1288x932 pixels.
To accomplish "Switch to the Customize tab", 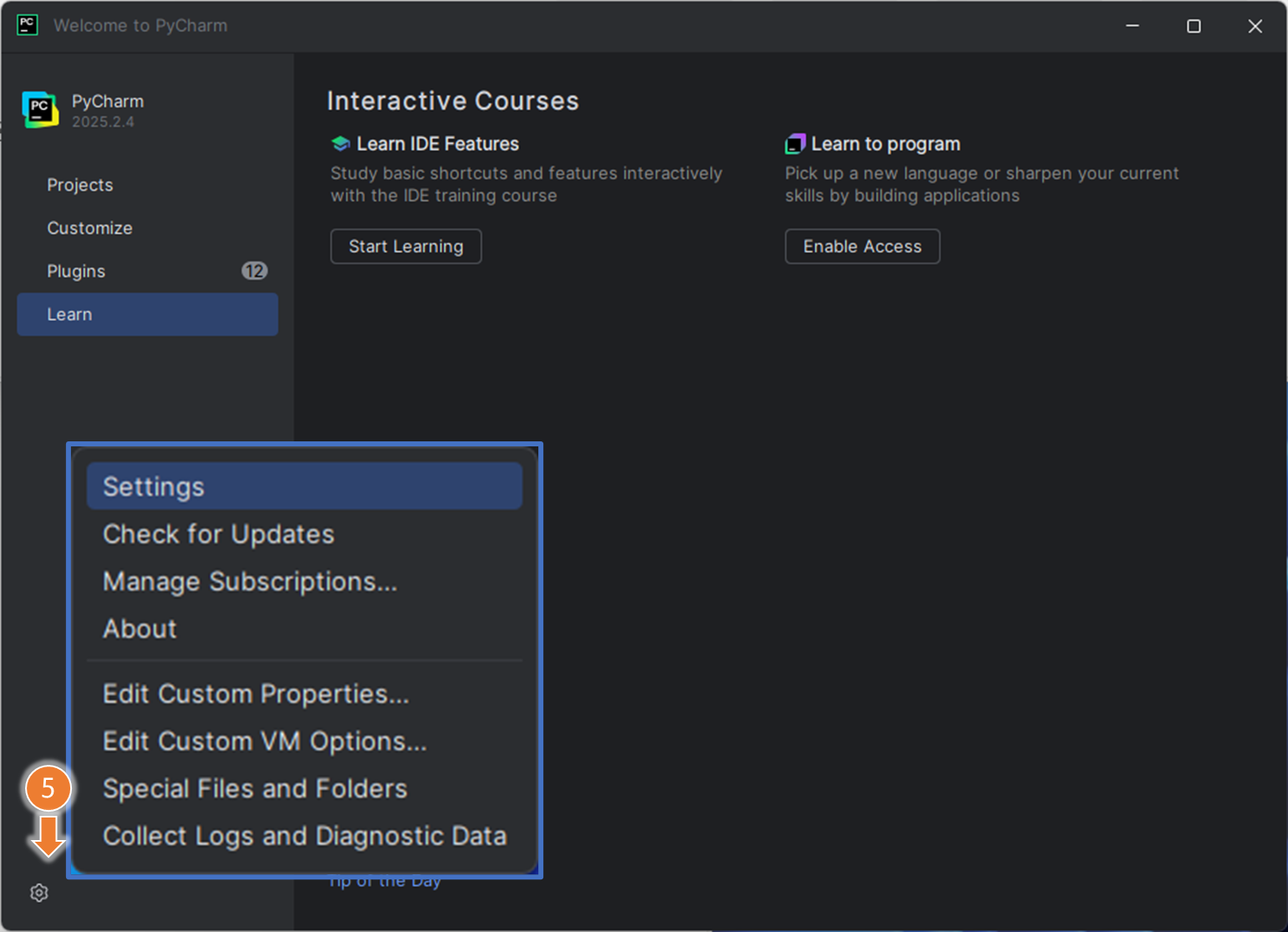I will tap(147, 228).
